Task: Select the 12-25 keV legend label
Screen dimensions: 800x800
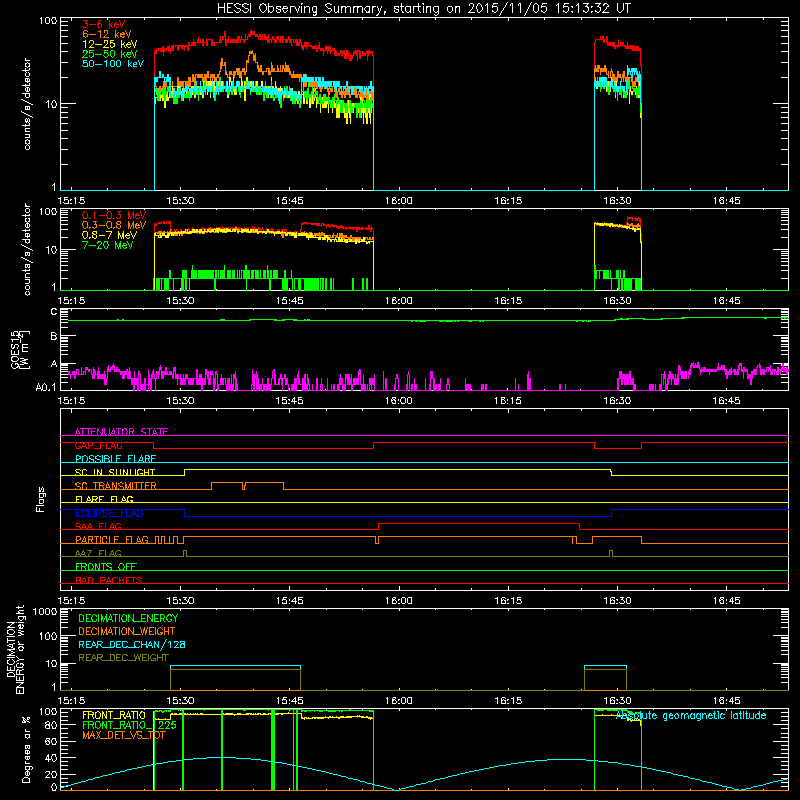Action: coord(110,44)
